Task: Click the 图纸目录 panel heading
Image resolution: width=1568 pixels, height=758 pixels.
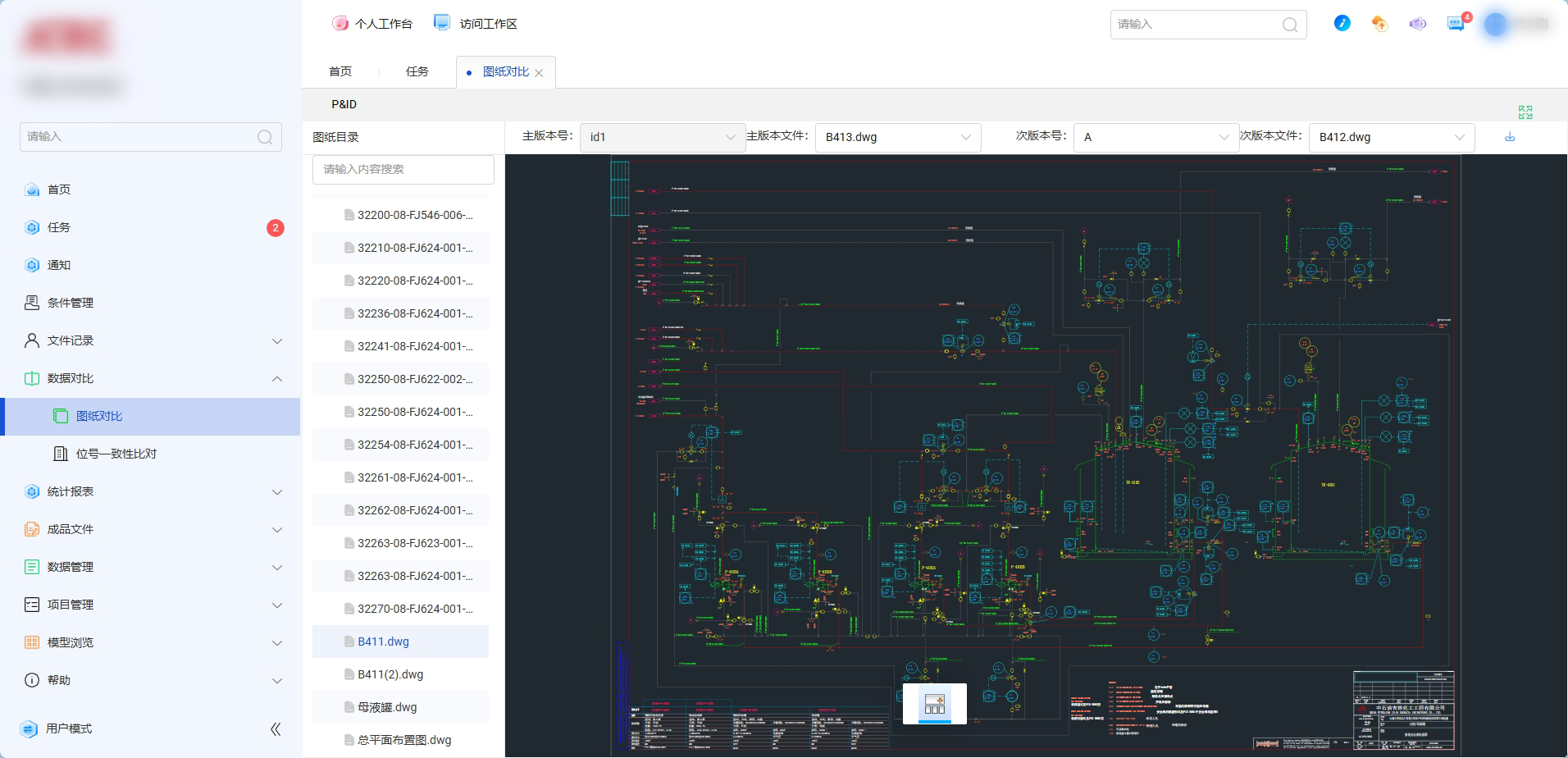Action: pyautogui.click(x=335, y=137)
